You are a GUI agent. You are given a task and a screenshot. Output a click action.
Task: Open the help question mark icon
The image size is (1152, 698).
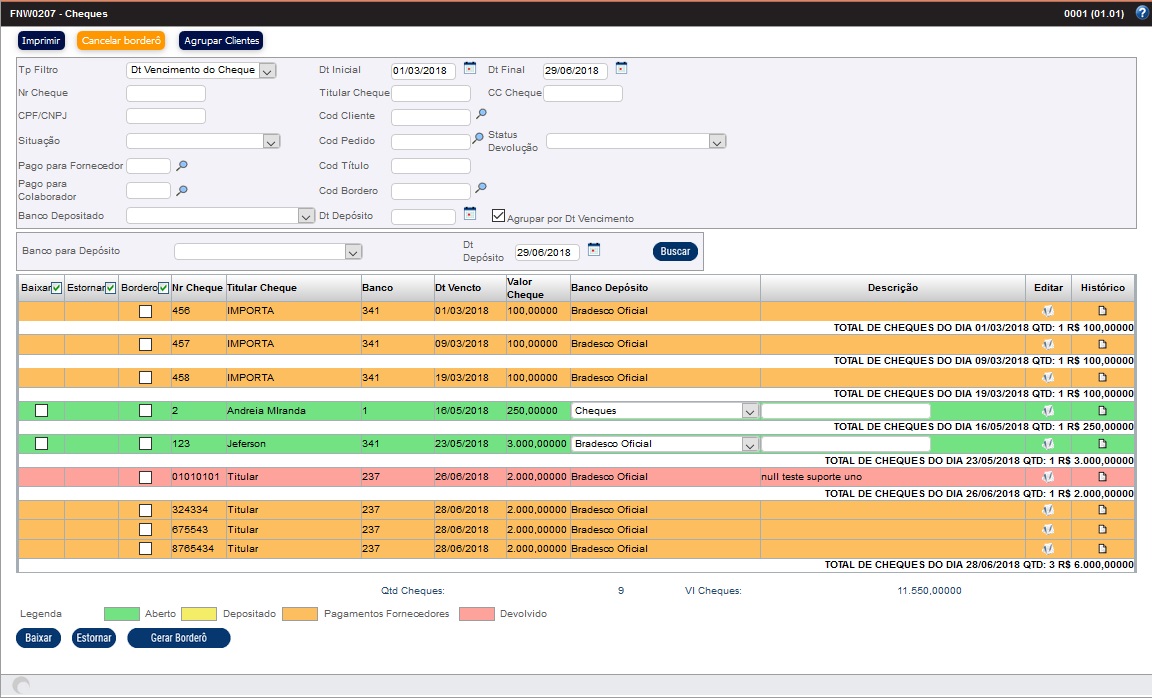point(1142,14)
